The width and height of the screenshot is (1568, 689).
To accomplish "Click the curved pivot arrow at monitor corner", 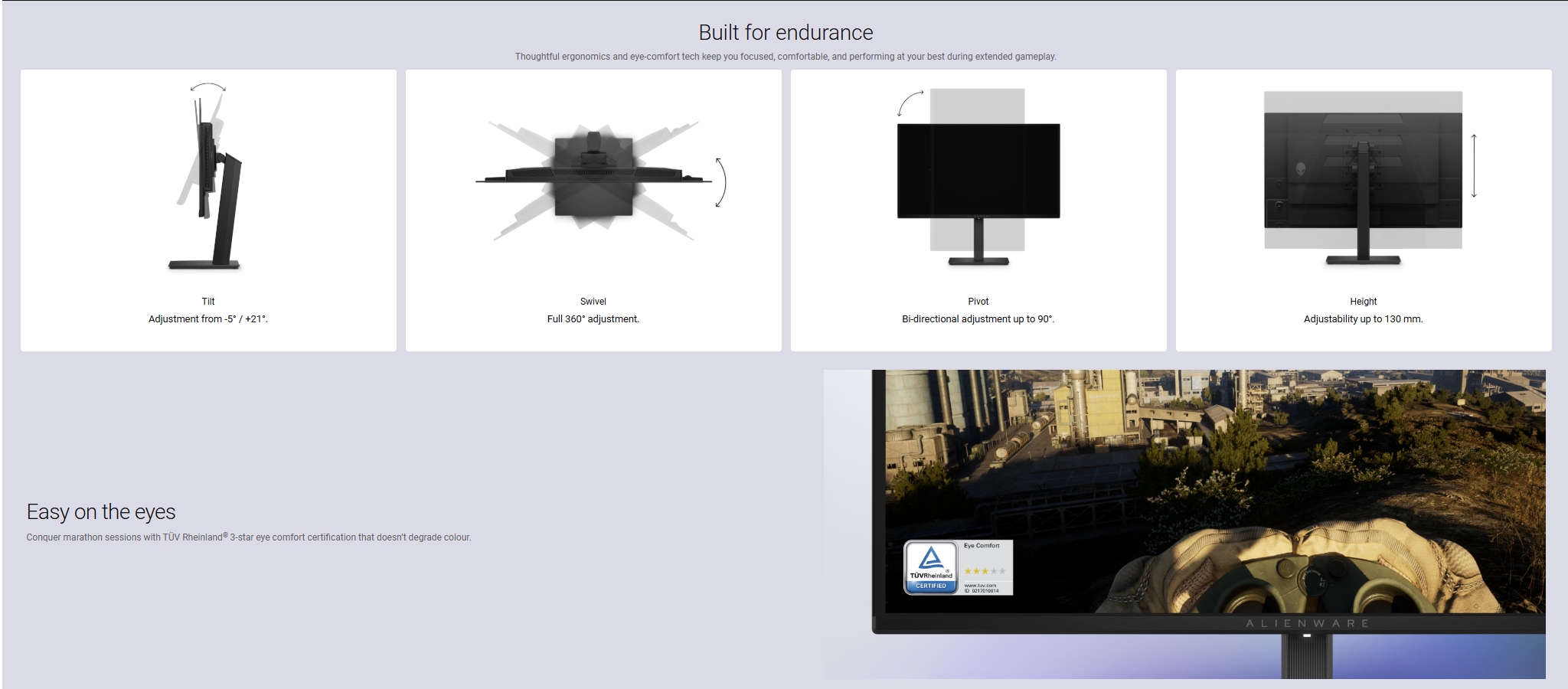I will tap(910, 103).
